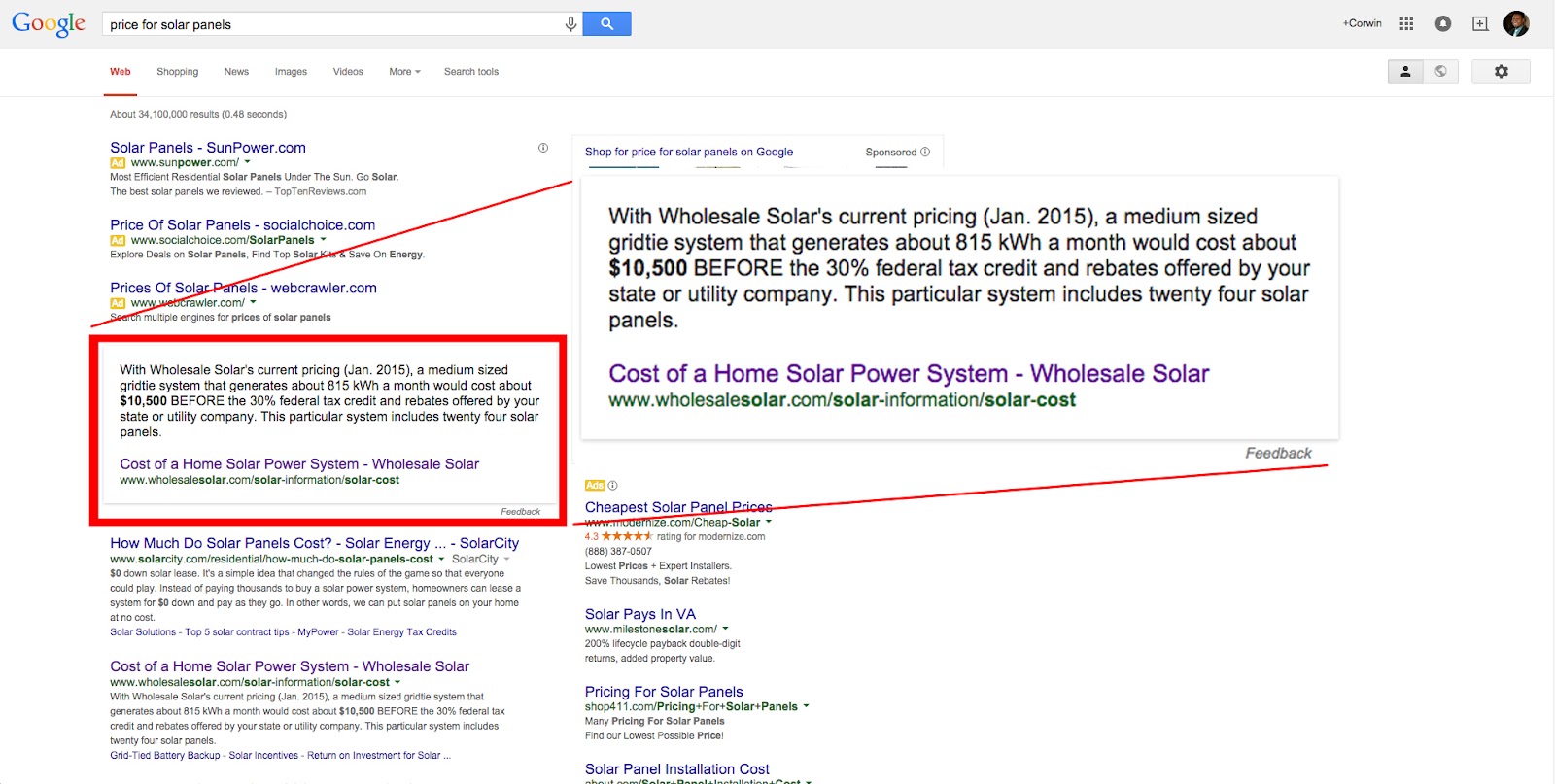Image resolution: width=1555 pixels, height=784 pixels.
Task: Open How Much Do Solar Panels Cost result
Action: click(x=315, y=543)
